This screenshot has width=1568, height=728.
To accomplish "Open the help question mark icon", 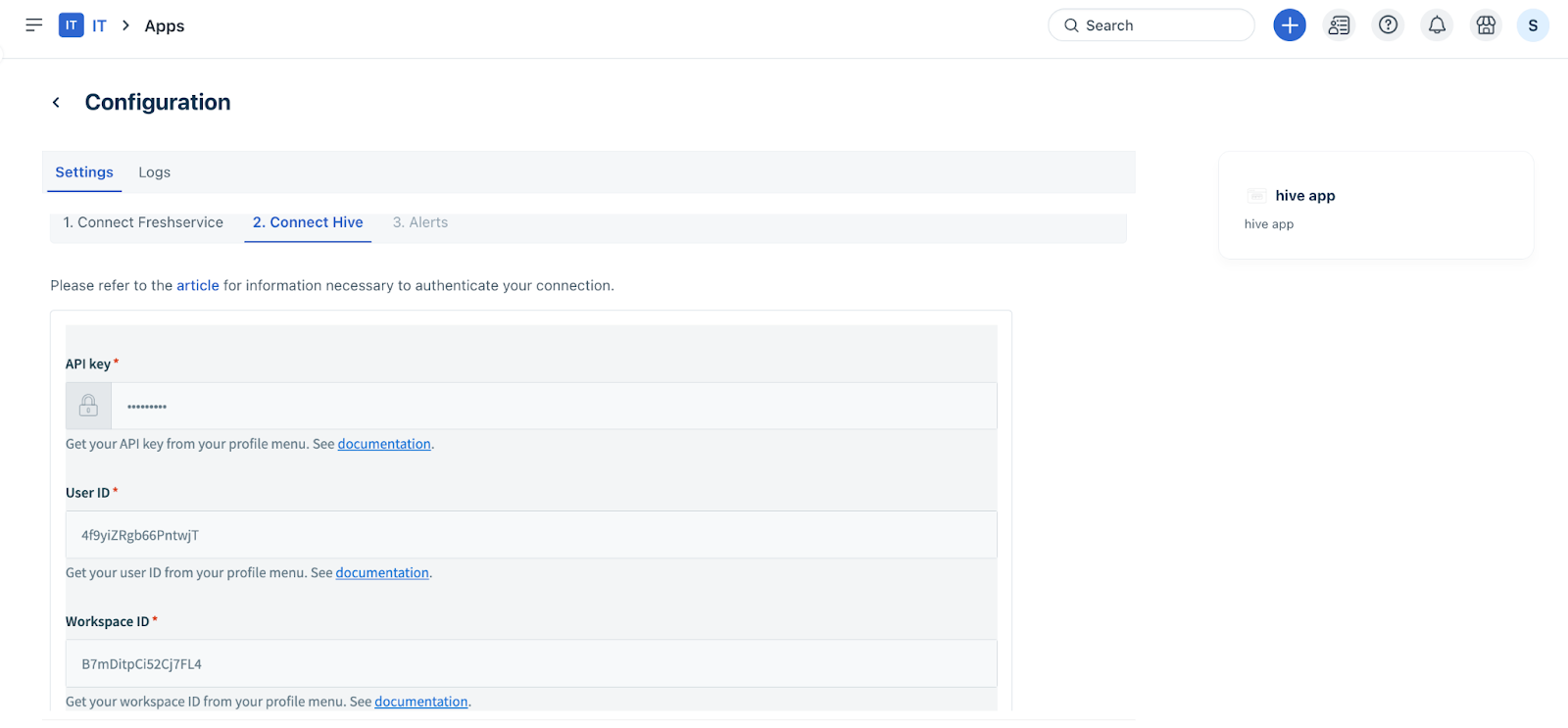I will point(1388,25).
